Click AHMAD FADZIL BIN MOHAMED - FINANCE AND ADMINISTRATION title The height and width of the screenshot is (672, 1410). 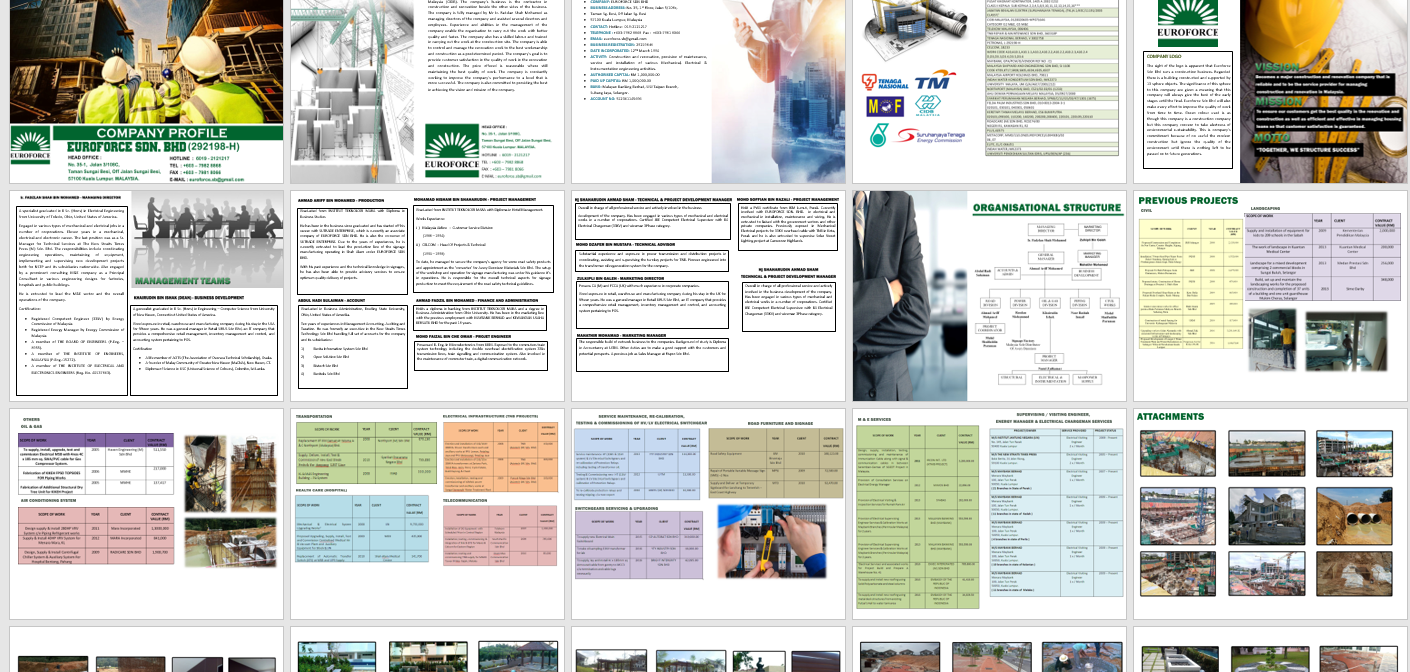point(477,299)
